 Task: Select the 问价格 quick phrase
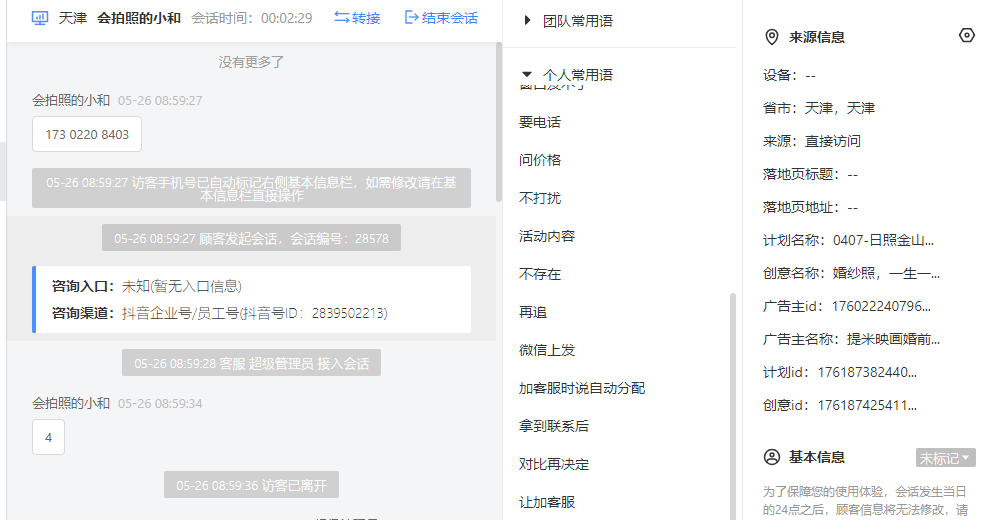point(540,160)
